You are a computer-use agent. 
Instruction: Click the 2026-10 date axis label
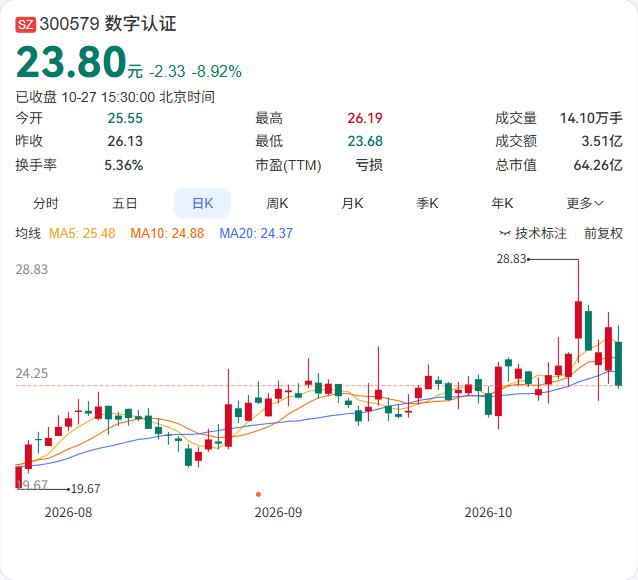488,512
